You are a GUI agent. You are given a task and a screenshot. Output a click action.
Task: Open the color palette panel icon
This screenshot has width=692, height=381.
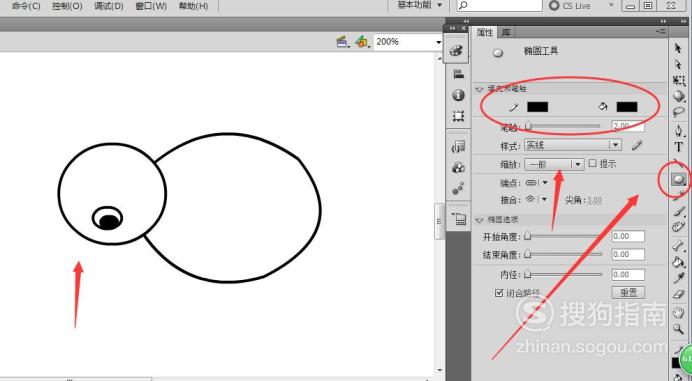tap(457, 50)
